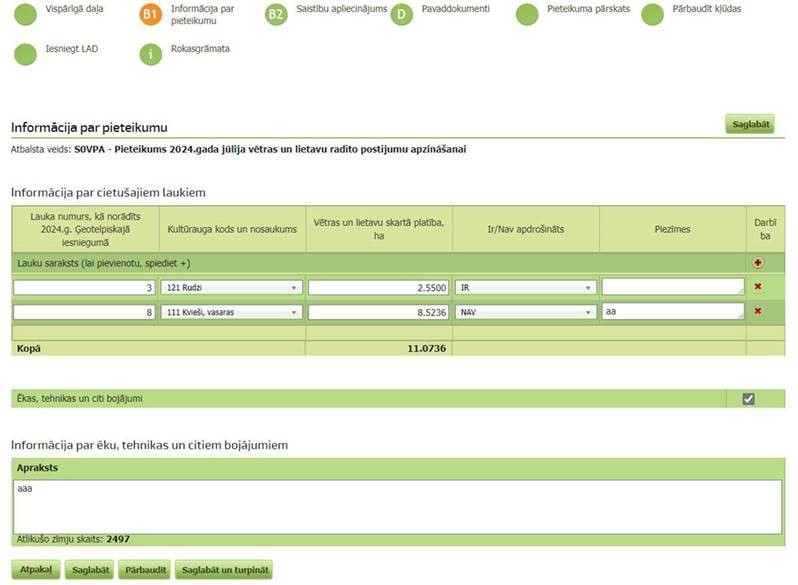798x585 pixels.
Task: Click the B2 Saistību apliecinājums circle icon
Action: pos(276,15)
